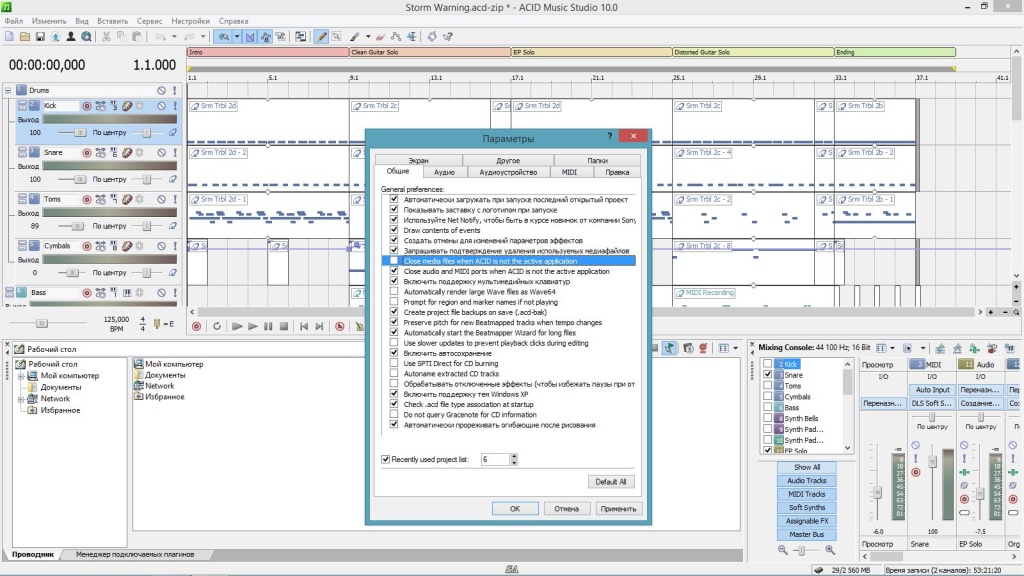Open the Экран tab in Параметры dialog

pyautogui.click(x=419, y=161)
